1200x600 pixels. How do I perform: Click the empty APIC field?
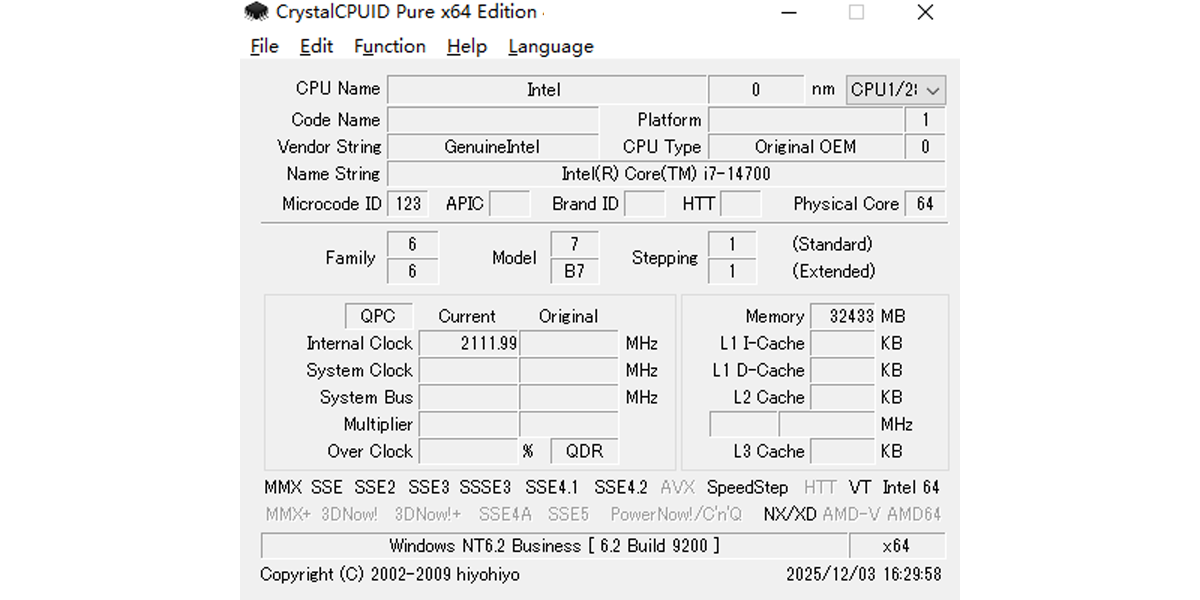[x=510, y=204]
